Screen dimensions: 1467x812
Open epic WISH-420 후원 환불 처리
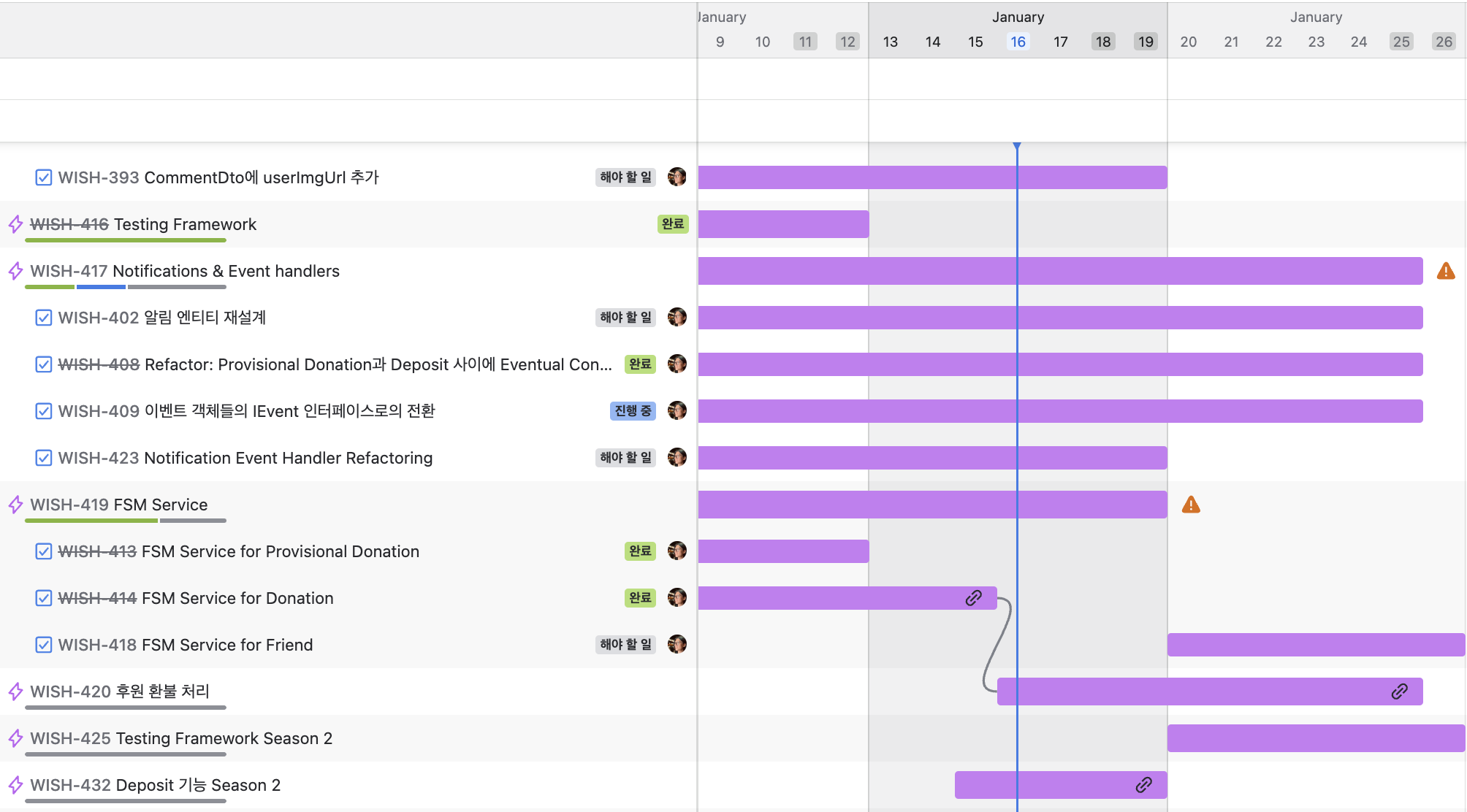120,692
